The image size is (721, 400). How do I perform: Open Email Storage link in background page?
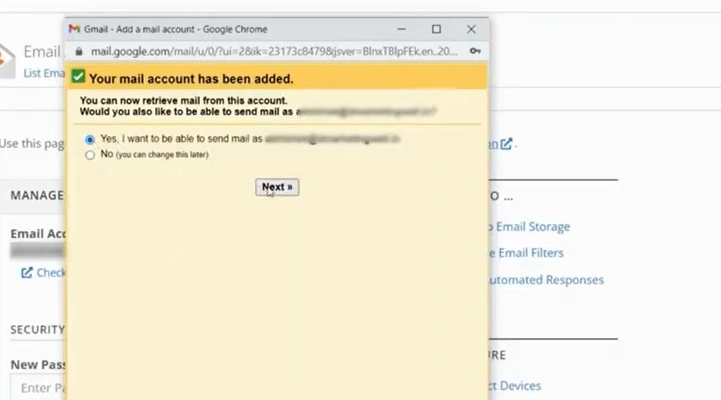(x=529, y=227)
